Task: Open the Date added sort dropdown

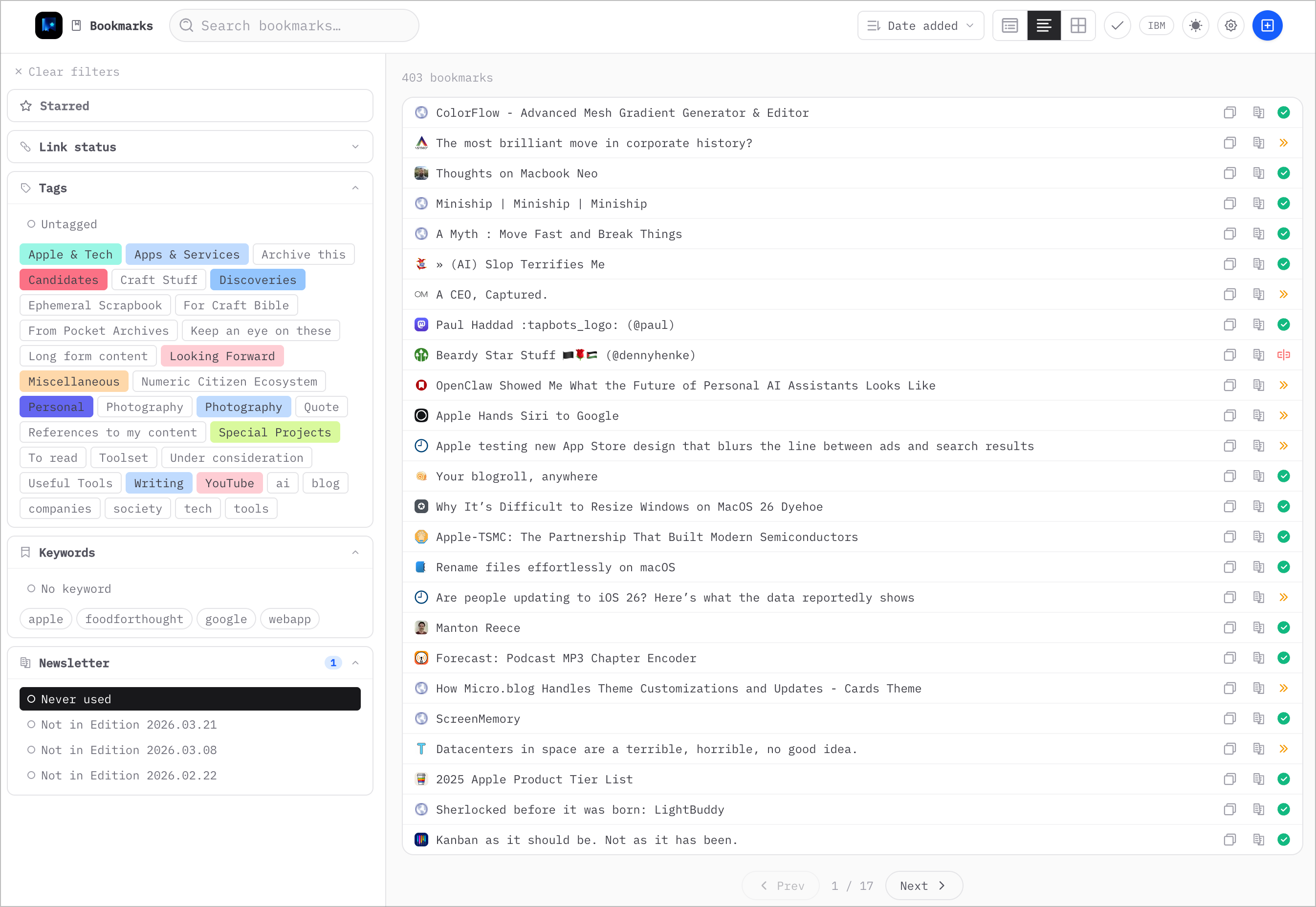Action: coord(920,25)
